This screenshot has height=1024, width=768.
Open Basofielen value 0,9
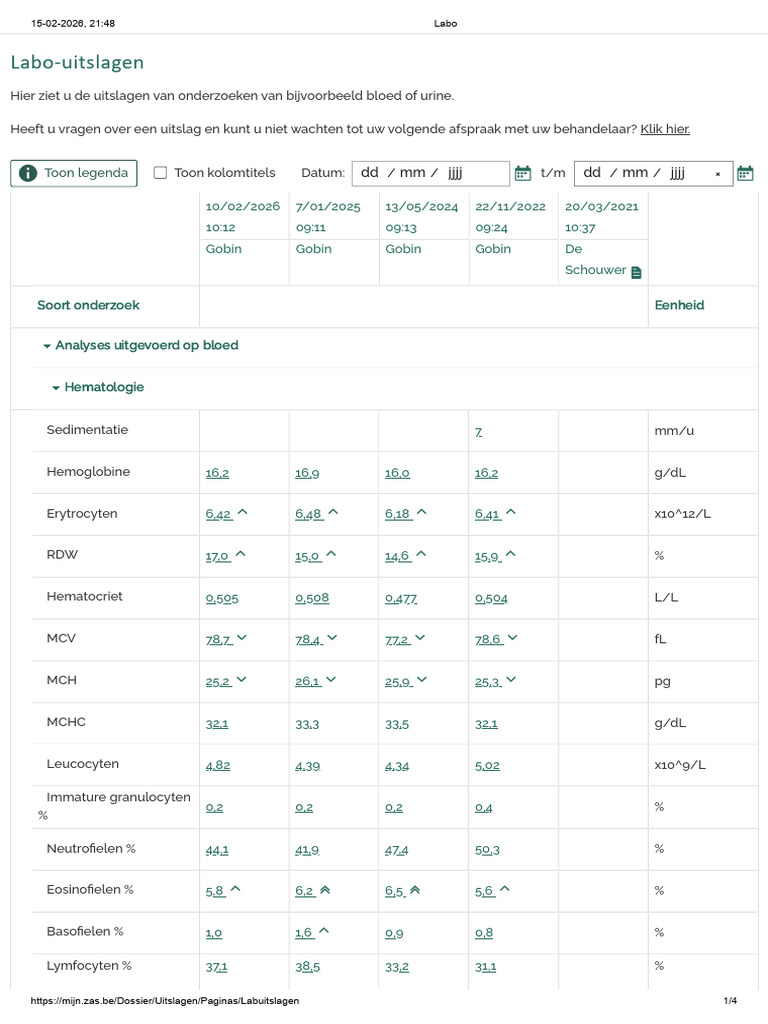tap(394, 934)
